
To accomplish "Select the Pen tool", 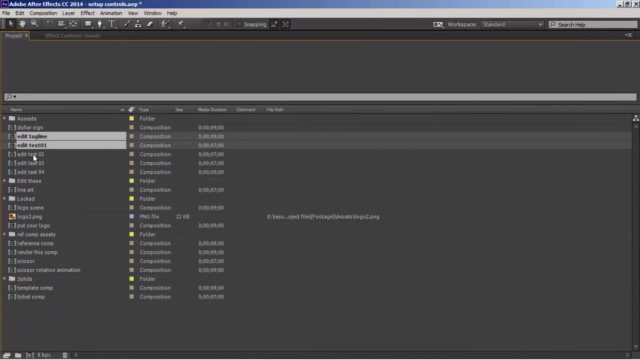I will 100,24.
